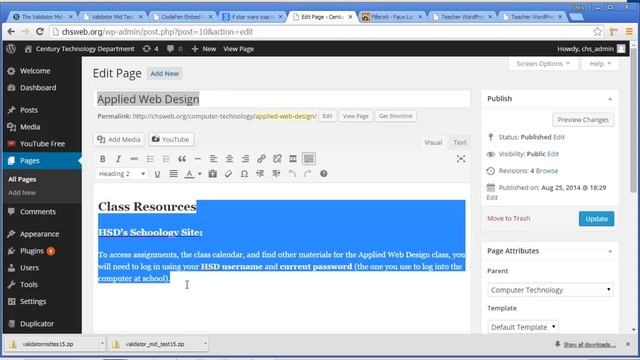Image resolution: width=640 pixels, height=360 pixels.
Task: Toggle italic formatting in editor toolbar
Action: [118, 159]
